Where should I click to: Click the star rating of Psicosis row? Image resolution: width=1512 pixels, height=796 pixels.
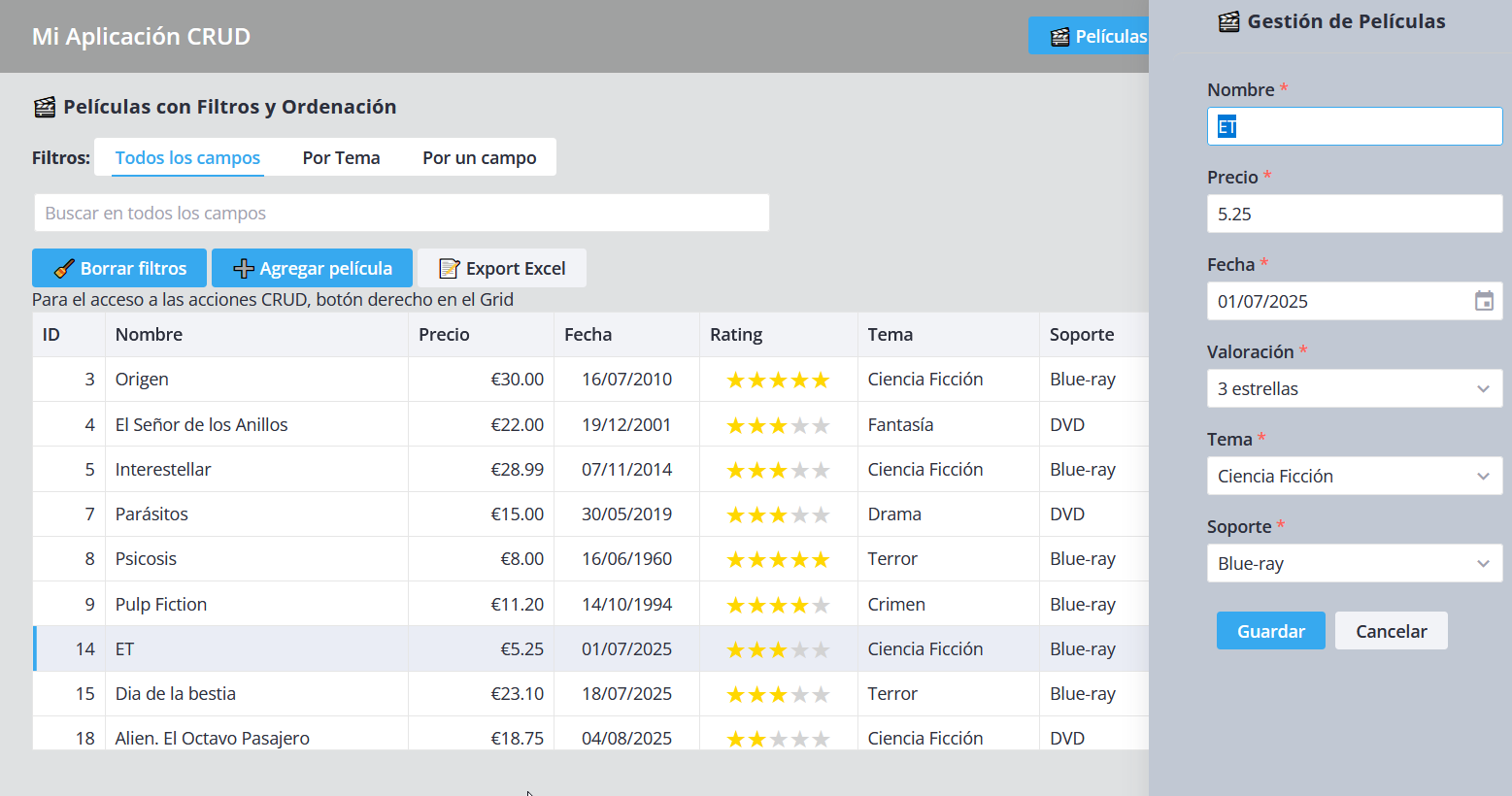778,559
